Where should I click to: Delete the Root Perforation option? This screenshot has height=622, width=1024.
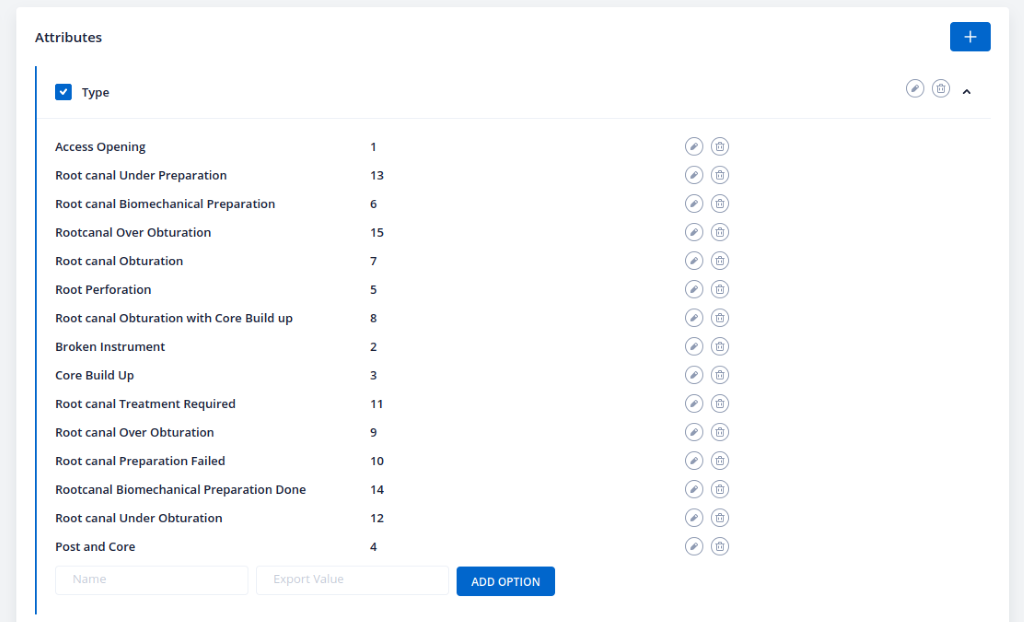tap(720, 290)
